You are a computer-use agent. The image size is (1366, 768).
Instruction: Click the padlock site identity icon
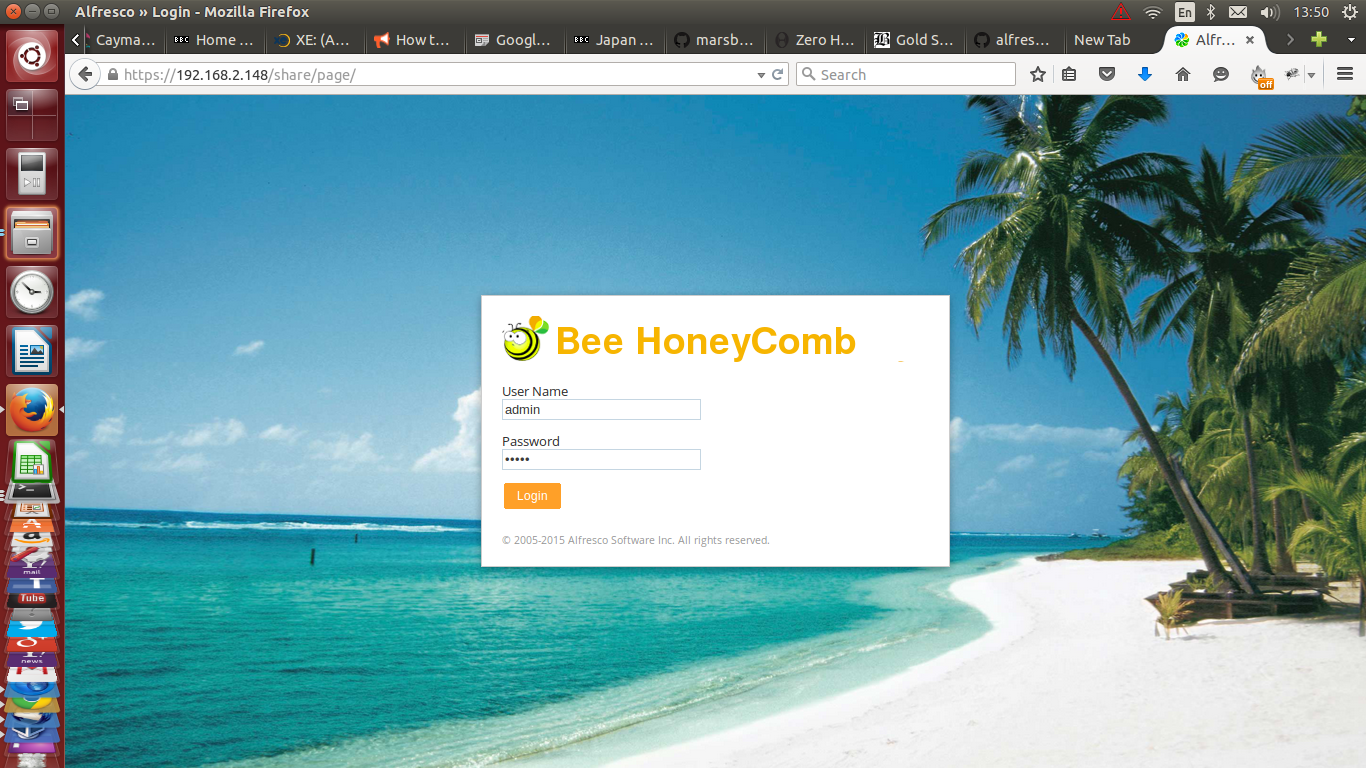click(x=112, y=75)
